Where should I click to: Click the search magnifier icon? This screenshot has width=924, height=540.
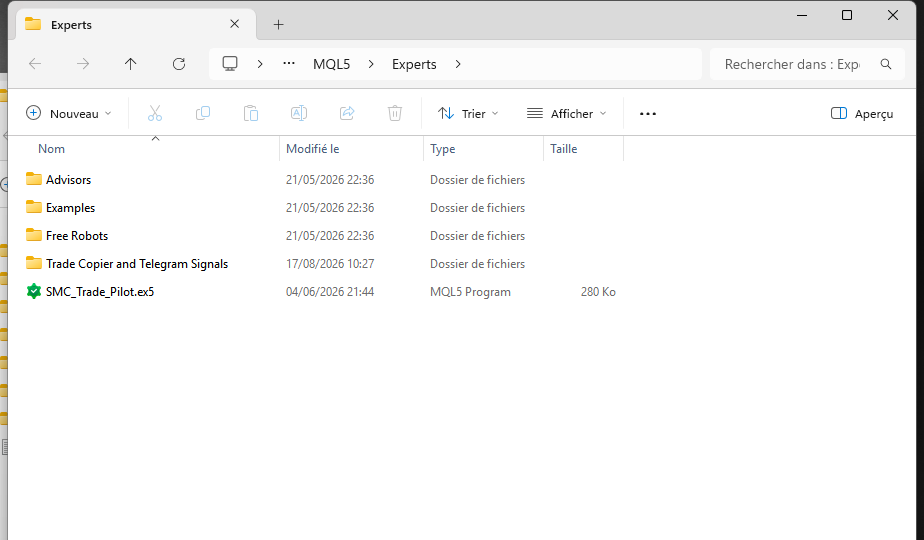(886, 64)
